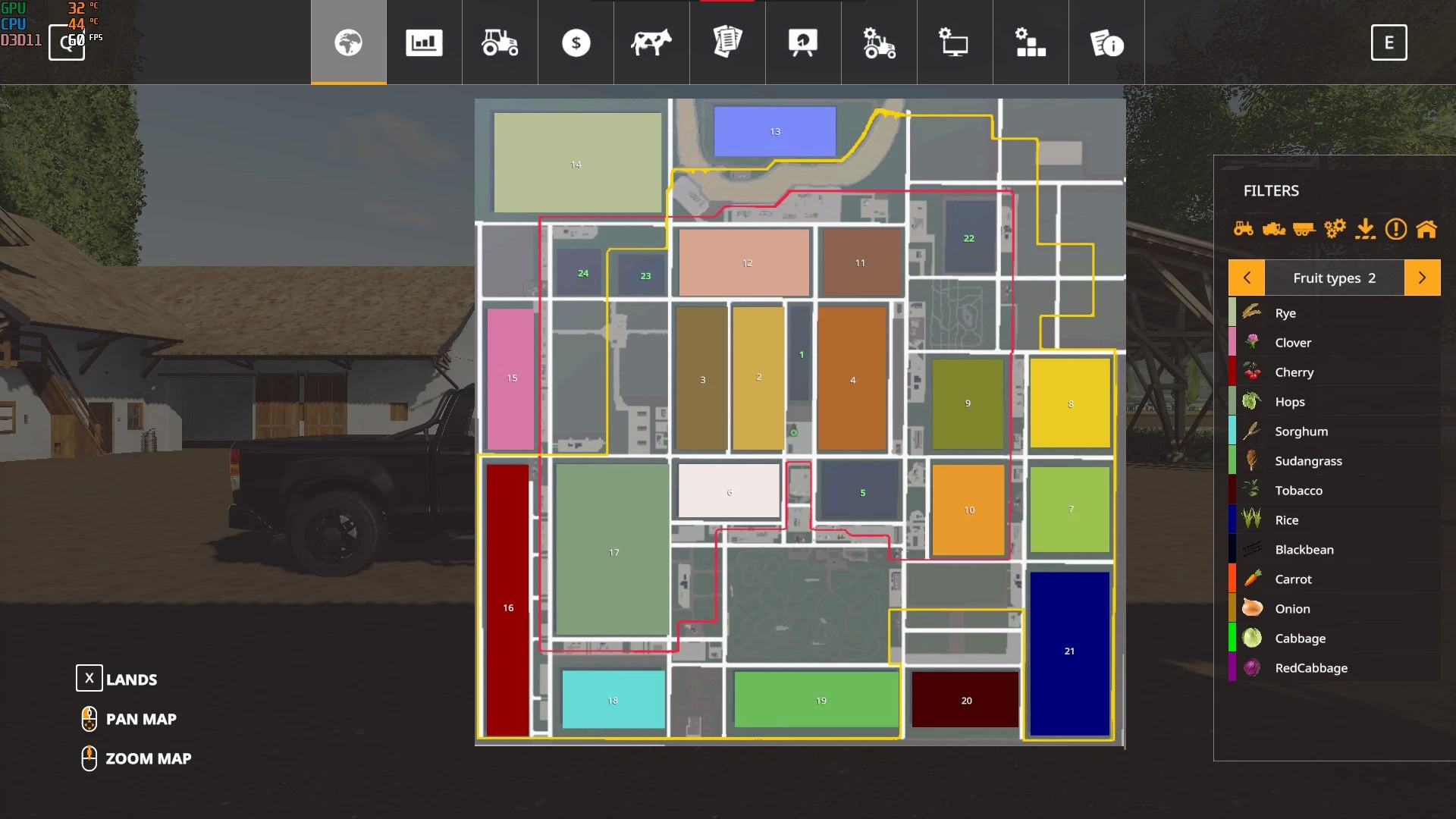This screenshot has width=1456, height=819.
Task: Click the Rice blue color swatch
Action: (x=1232, y=520)
